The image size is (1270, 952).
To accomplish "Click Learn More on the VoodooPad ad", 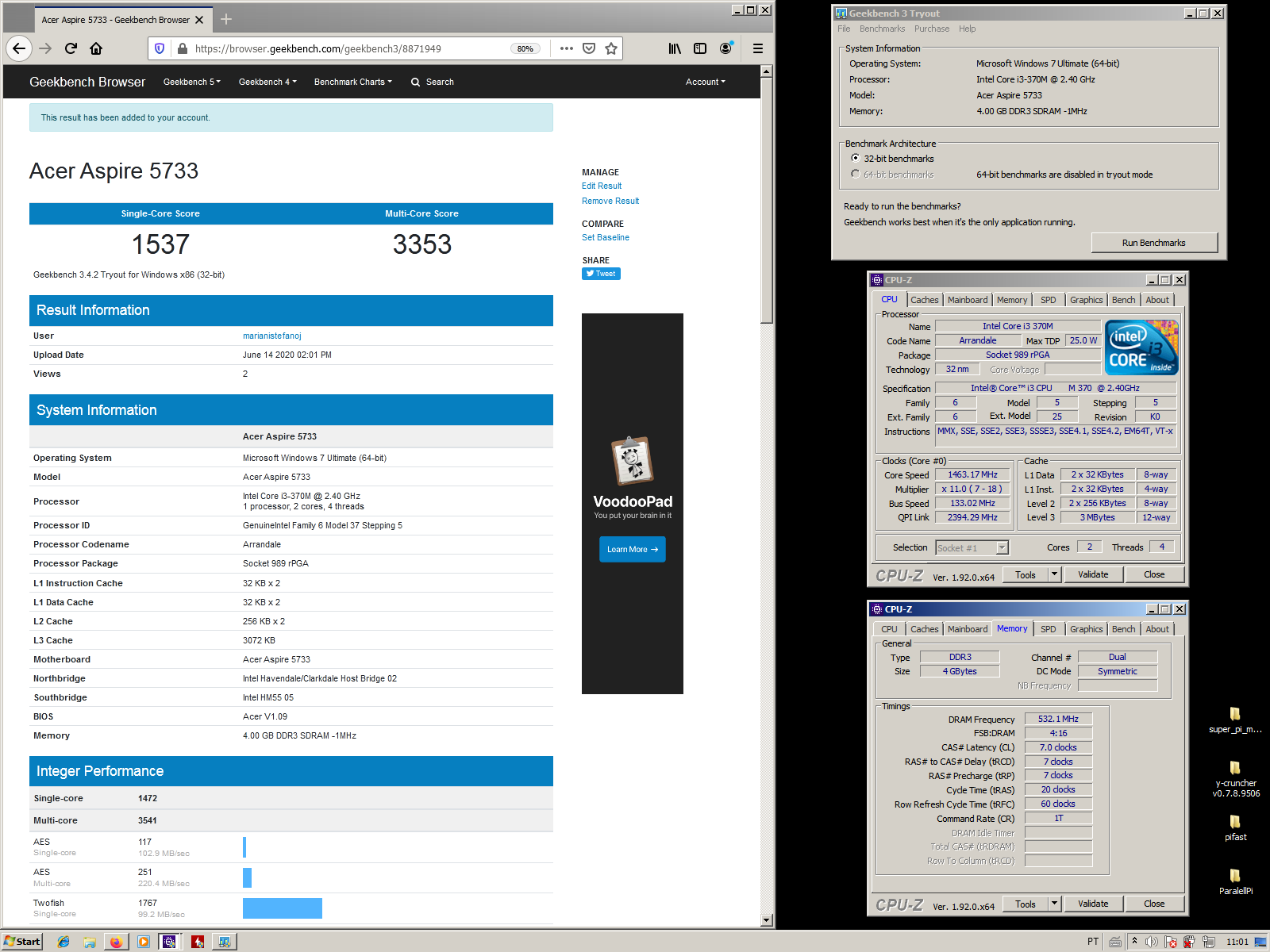I will click(x=633, y=549).
